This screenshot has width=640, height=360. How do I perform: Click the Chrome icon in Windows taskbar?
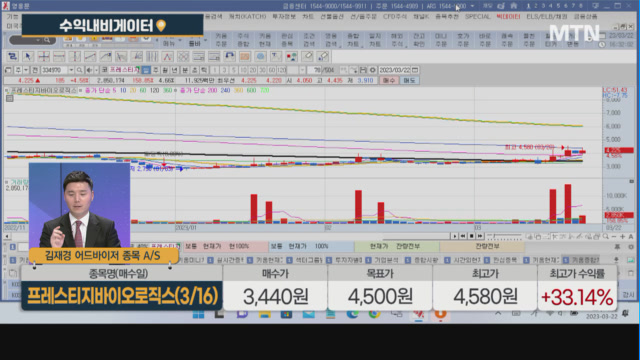point(374,314)
